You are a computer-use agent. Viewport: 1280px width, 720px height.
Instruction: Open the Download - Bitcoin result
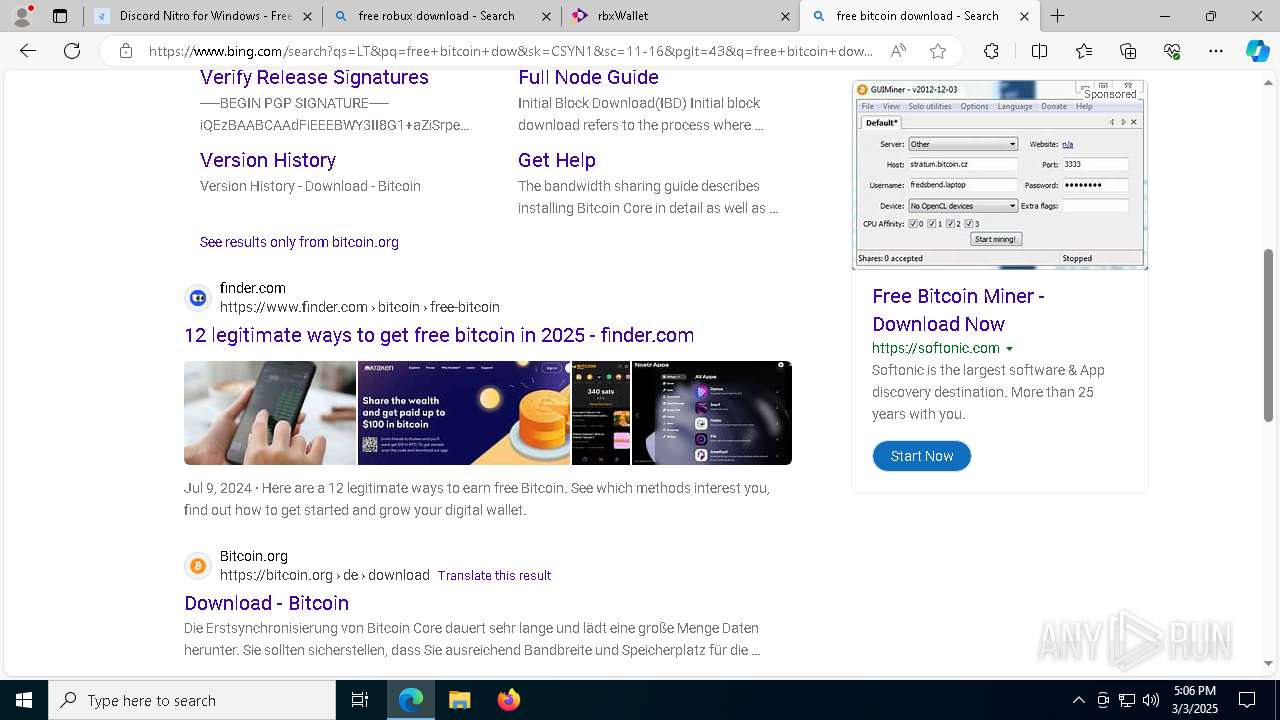266,603
